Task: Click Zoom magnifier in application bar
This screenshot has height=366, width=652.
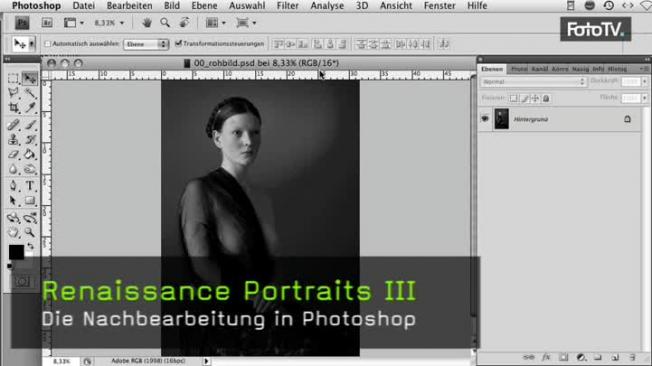Action: tap(165, 23)
